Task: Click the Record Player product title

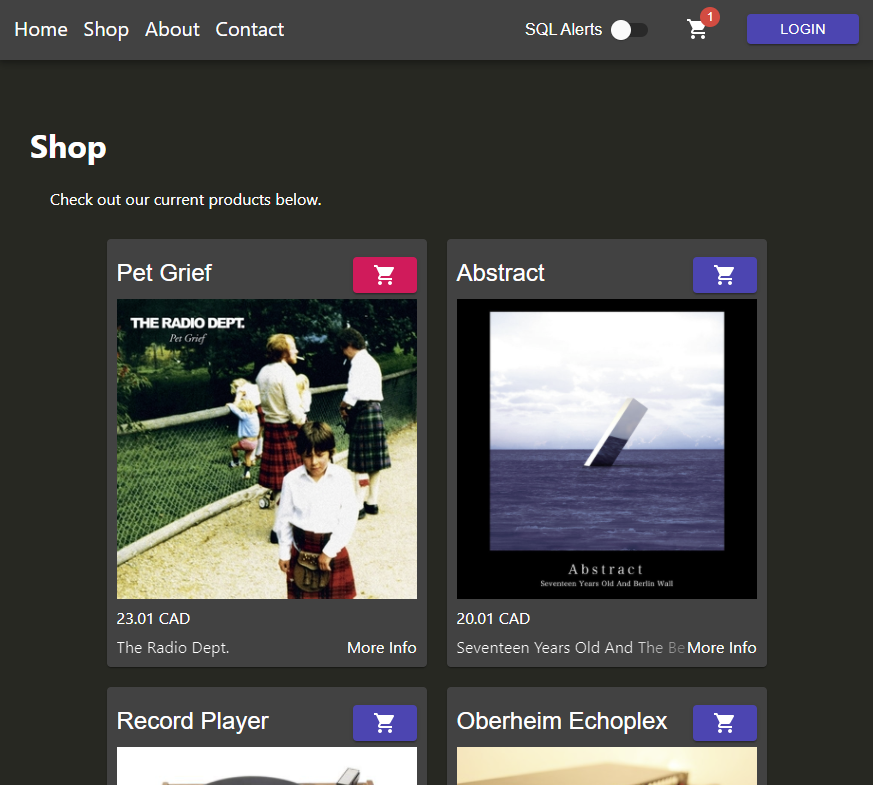Action: [x=193, y=721]
